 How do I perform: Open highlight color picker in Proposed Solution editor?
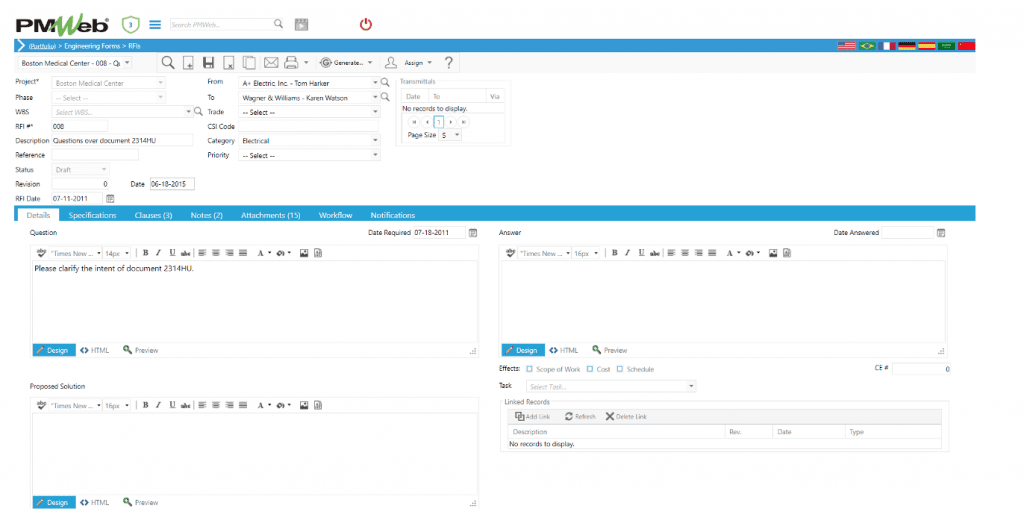pyautogui.click(x=283, y=405)
